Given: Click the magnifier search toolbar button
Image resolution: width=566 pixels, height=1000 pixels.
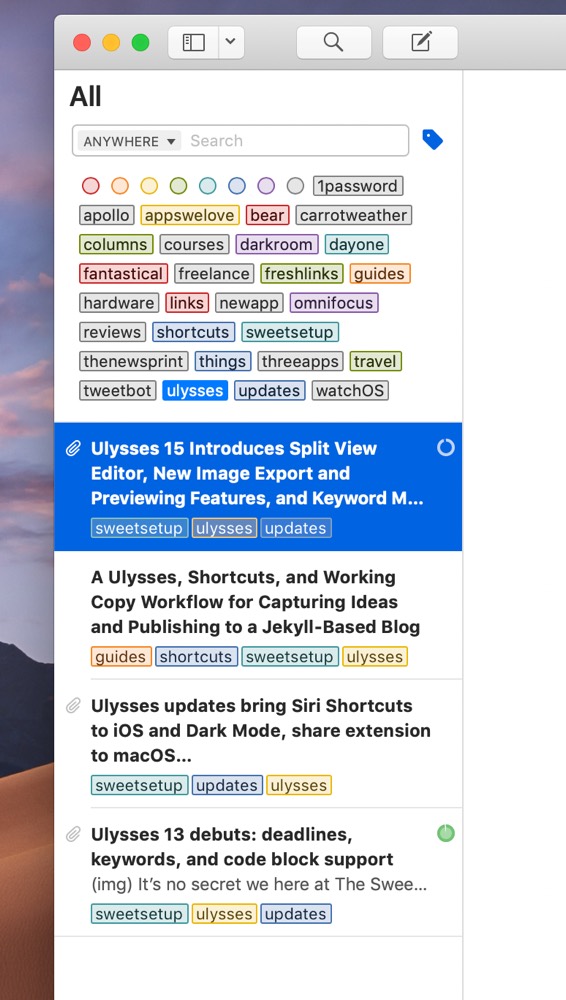Looking at the screenshot, I should (334, 43).
